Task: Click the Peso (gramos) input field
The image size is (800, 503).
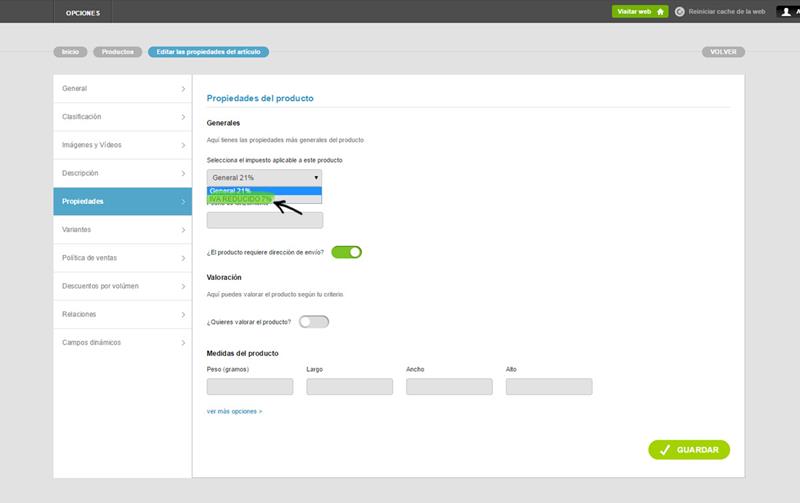Action: click(x=249, y=387)
